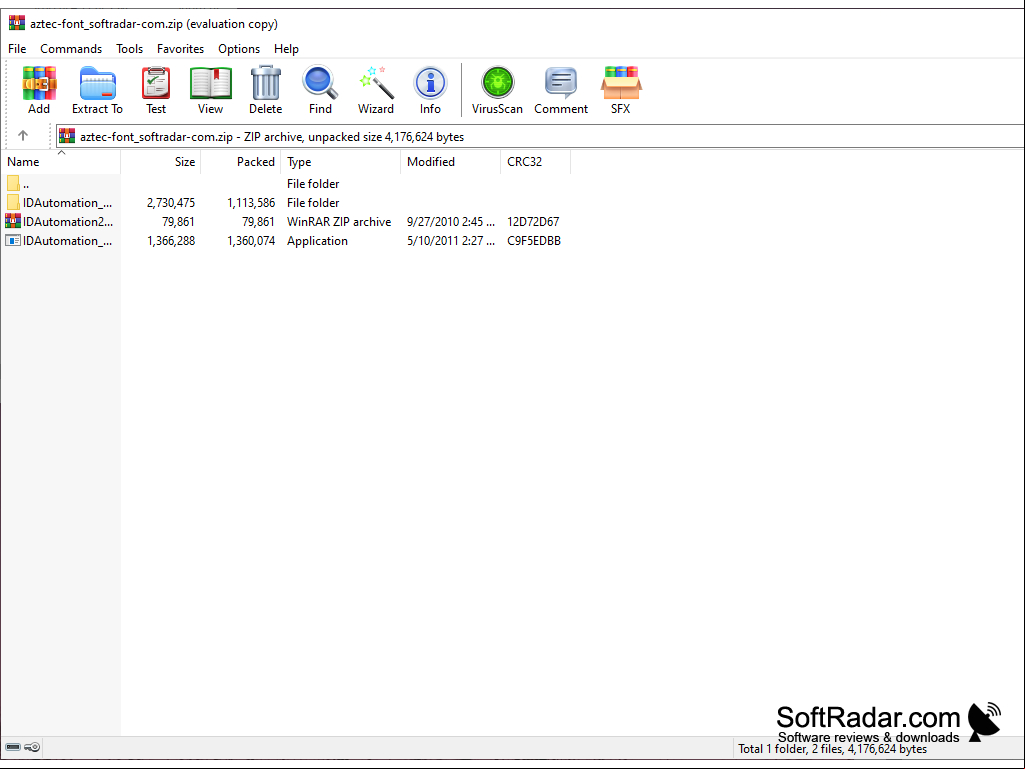Select size value 2,730,475

tap(171, 203)
